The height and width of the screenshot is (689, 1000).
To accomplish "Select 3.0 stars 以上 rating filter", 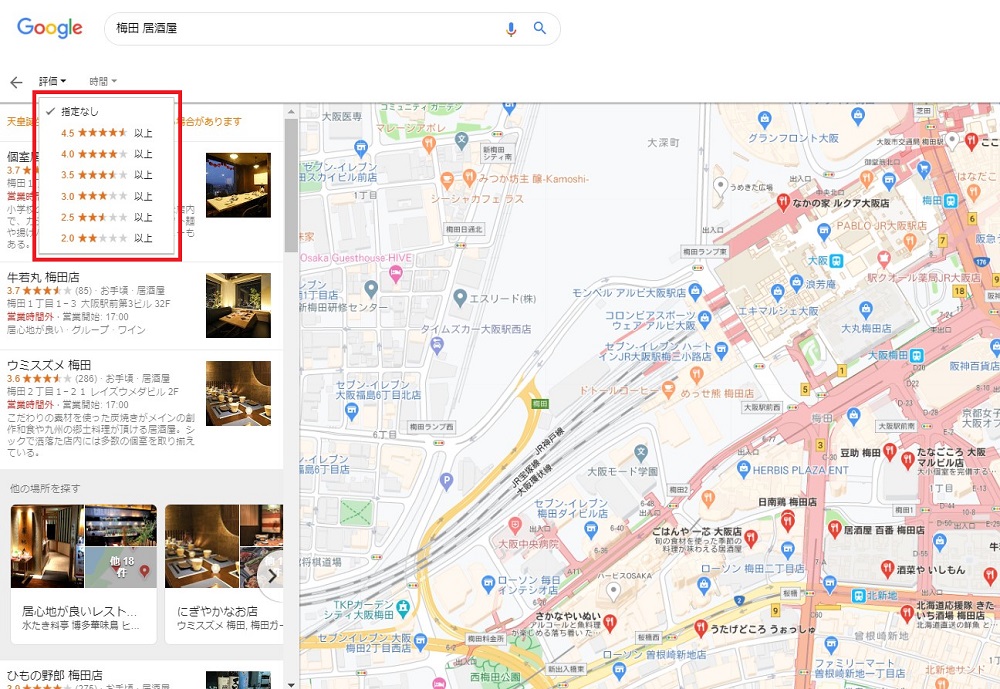I will (107, 196).
